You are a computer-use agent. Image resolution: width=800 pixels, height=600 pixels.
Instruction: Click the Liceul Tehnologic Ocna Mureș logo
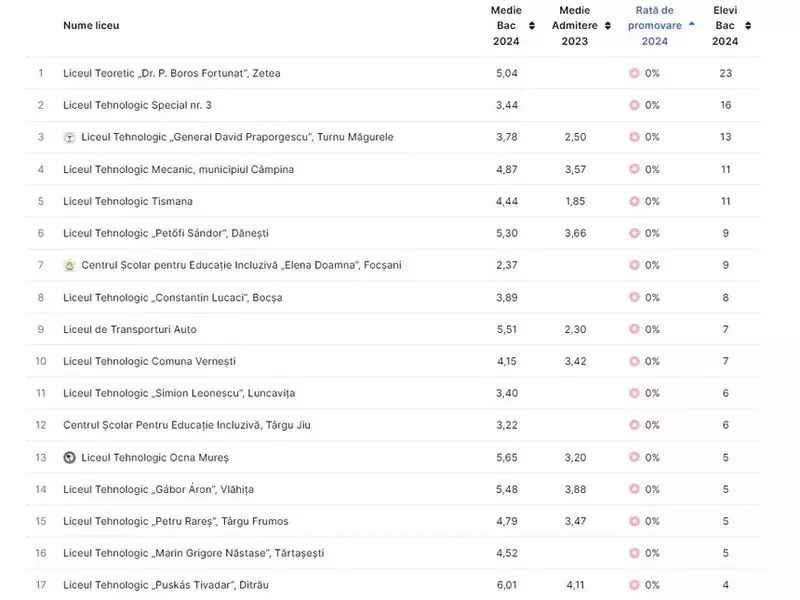(69, 457)
